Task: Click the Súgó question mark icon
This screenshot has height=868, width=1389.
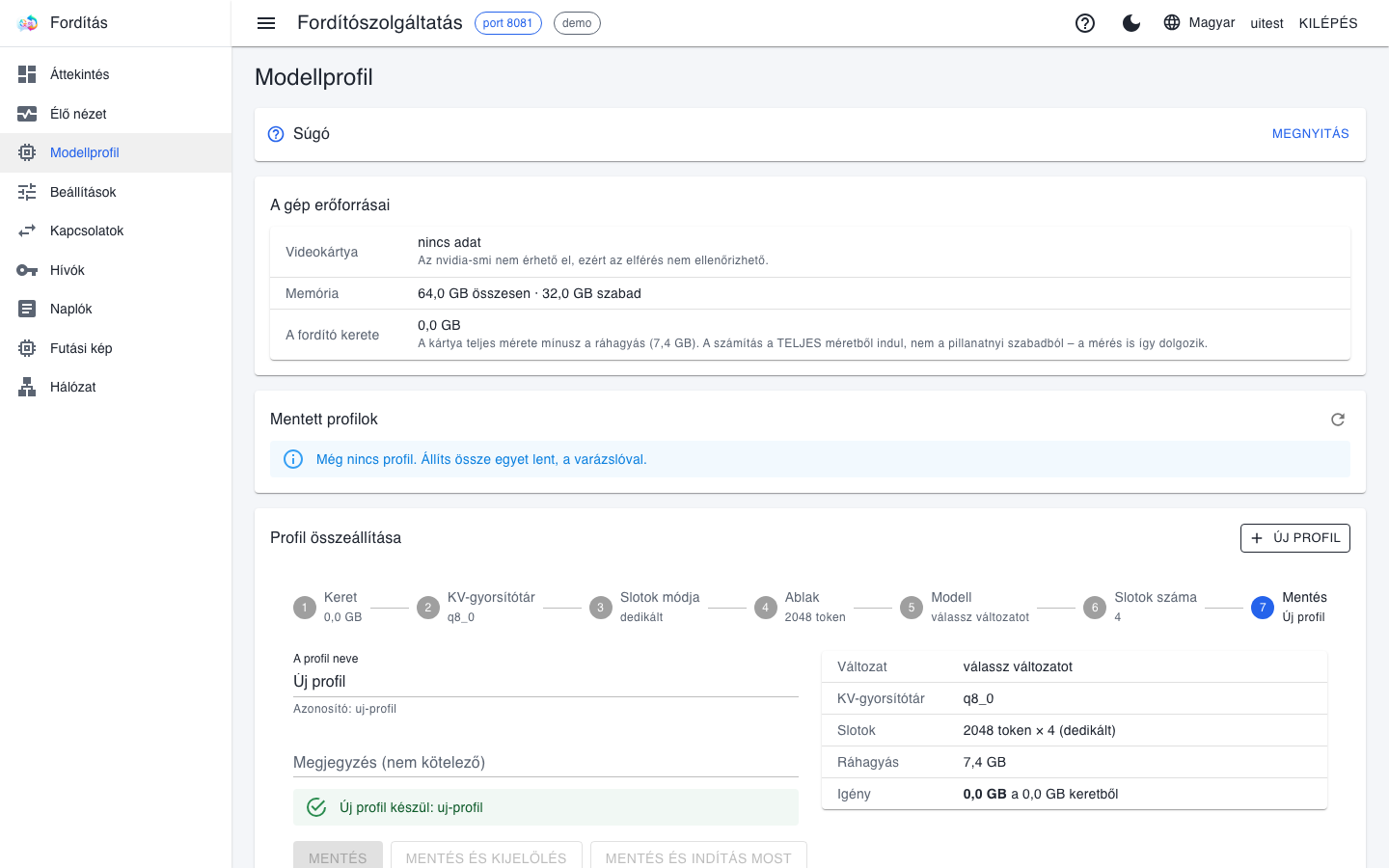Action: [x=276, y=134]
